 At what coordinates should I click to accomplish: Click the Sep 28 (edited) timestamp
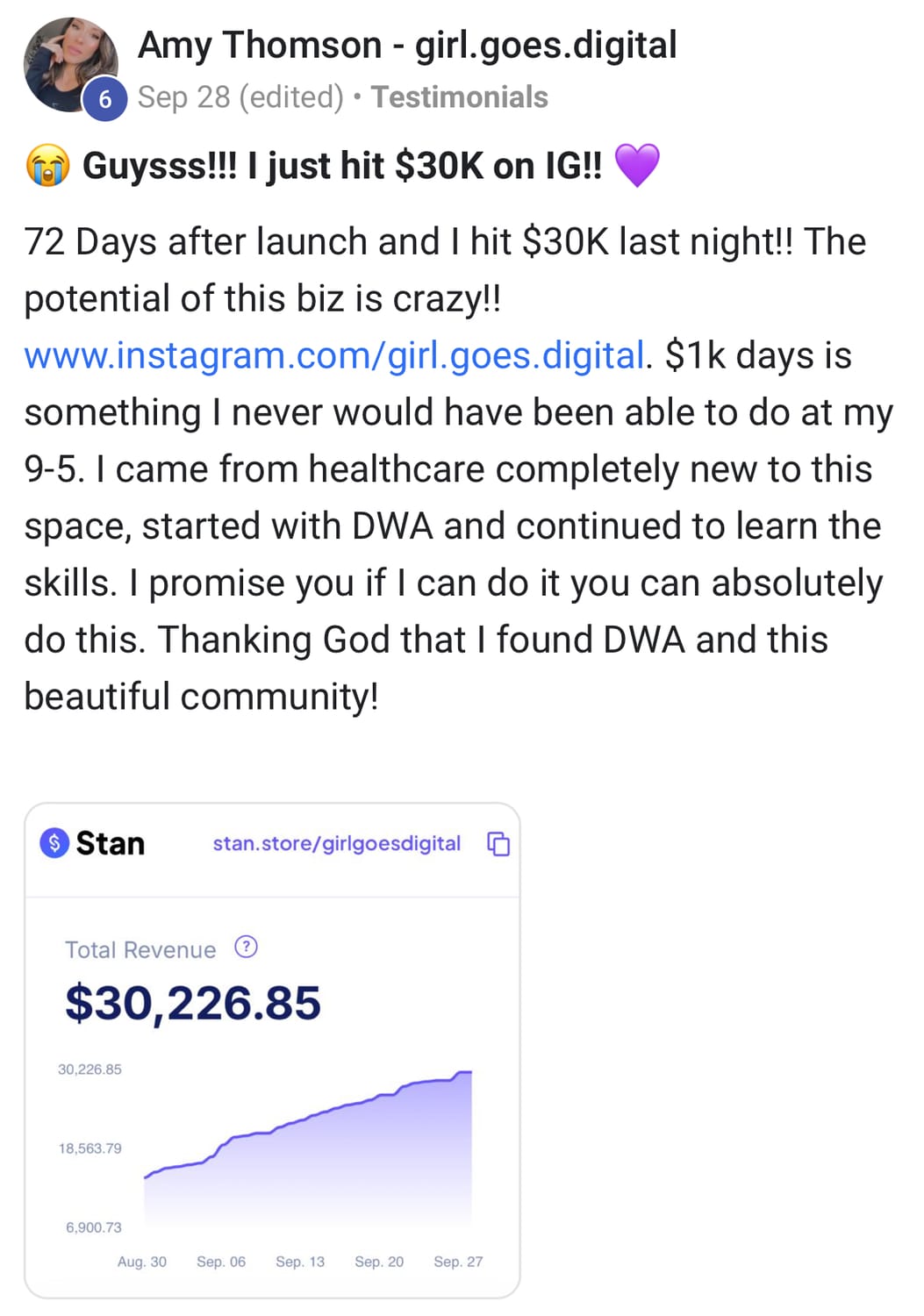[x=240, y=97]
